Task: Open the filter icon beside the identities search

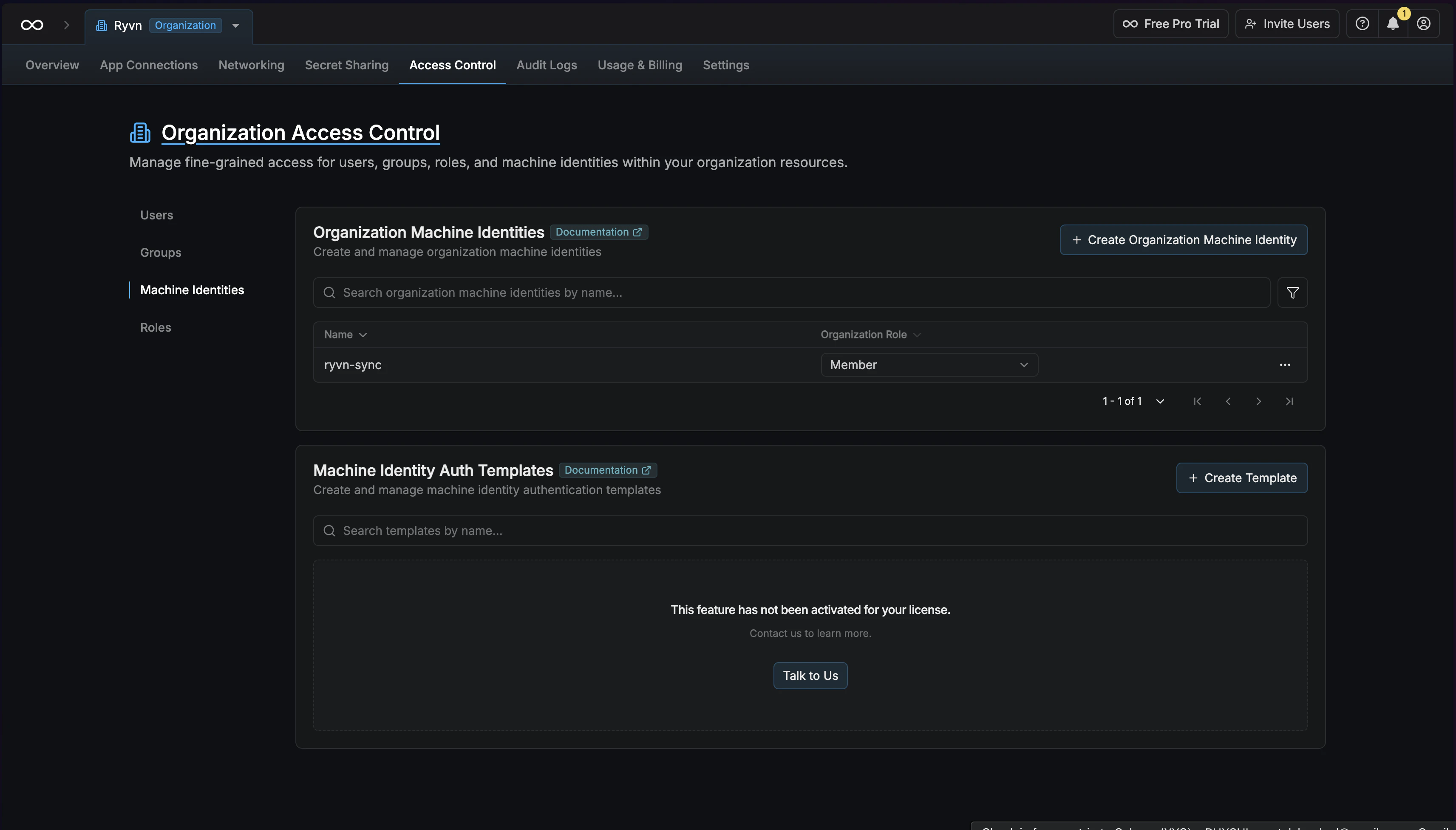Action: pyautogui.click(x=1292, y=293)
